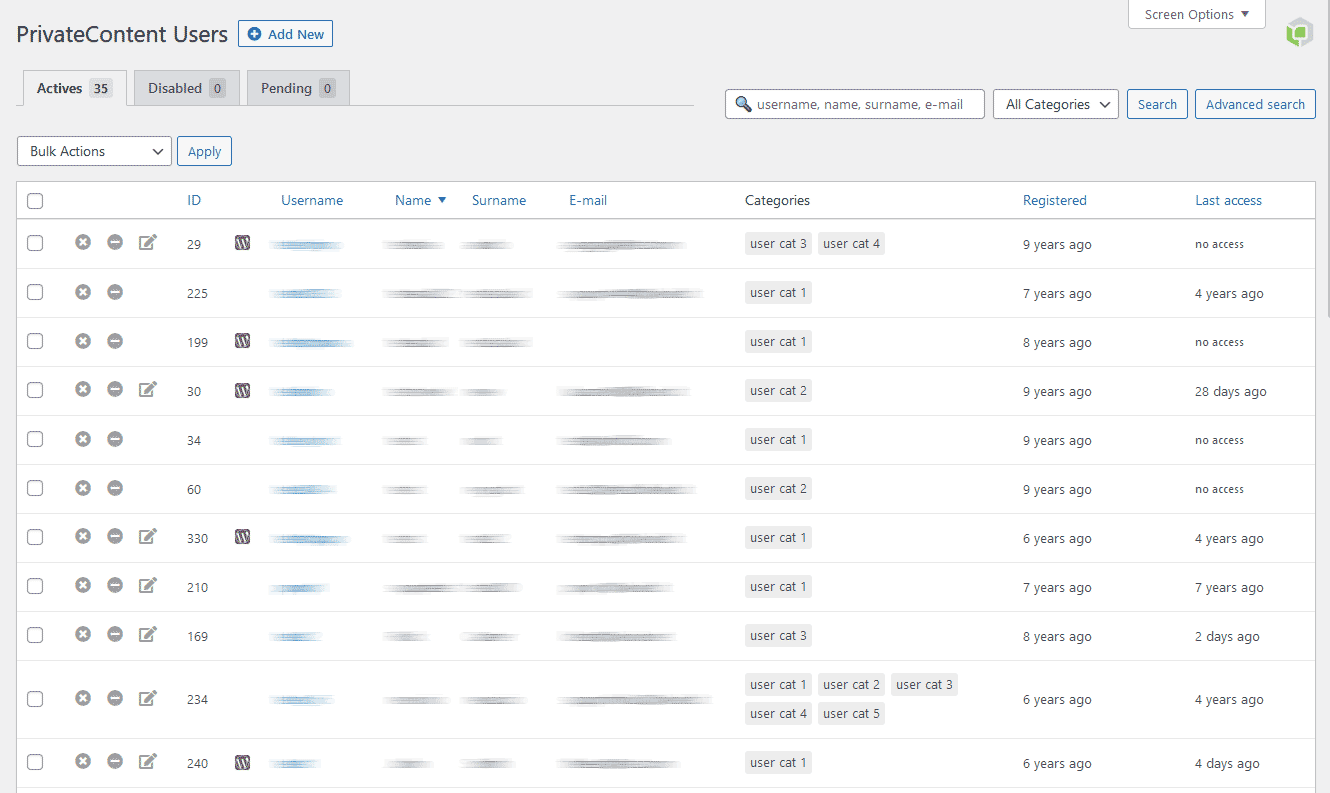Image resolution: width=1330 pixels, height=793 pixels.
Task: Click the Add New button
Action: 285,34
